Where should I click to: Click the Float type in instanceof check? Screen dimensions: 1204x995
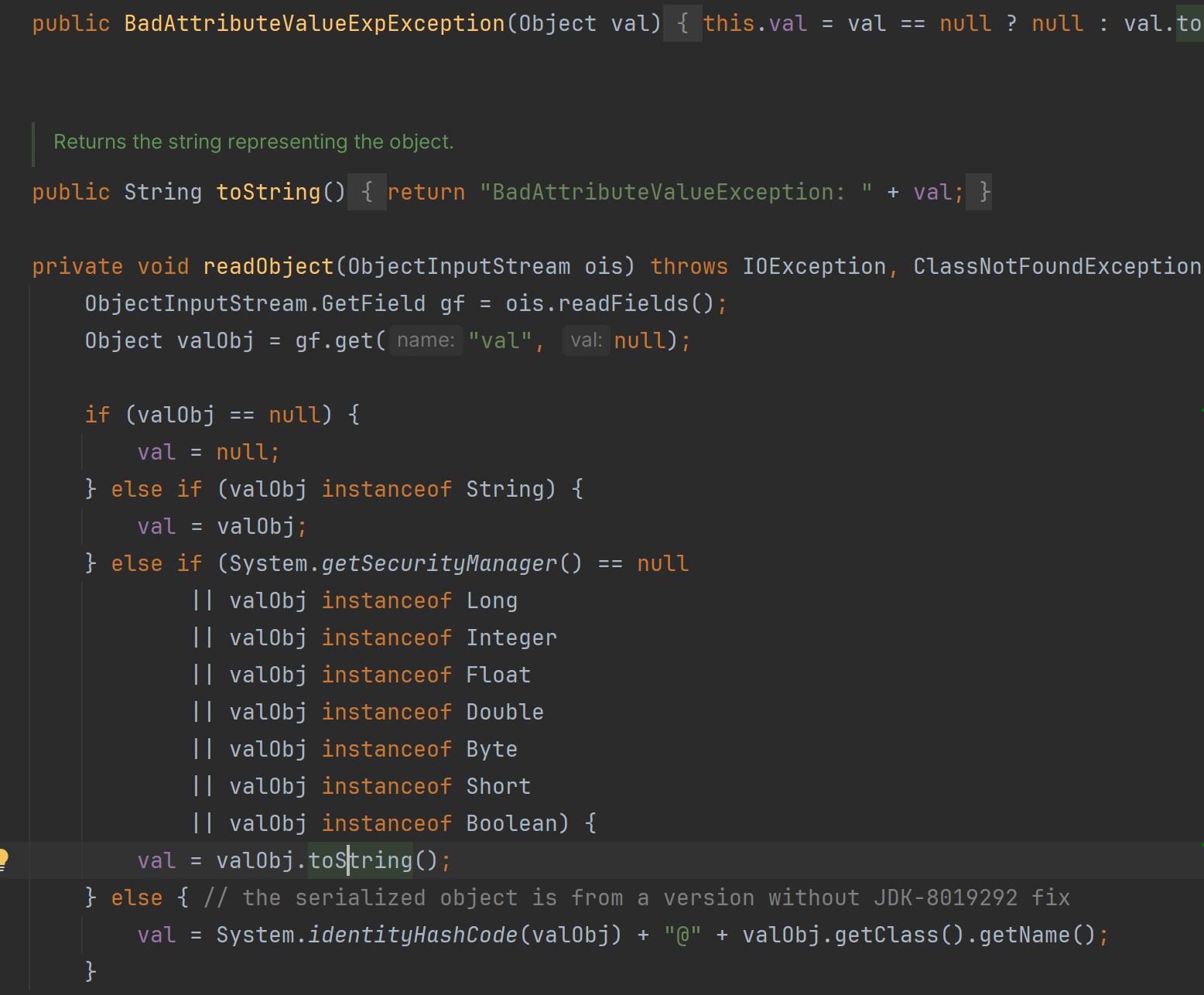[x=498, y=675]
